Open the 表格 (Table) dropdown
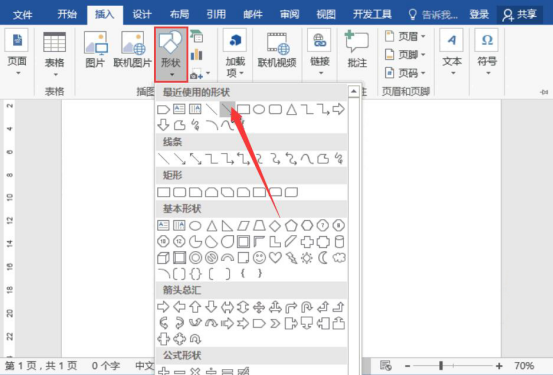The width and height of the screenshot is (553, 375). coord(54,54)
